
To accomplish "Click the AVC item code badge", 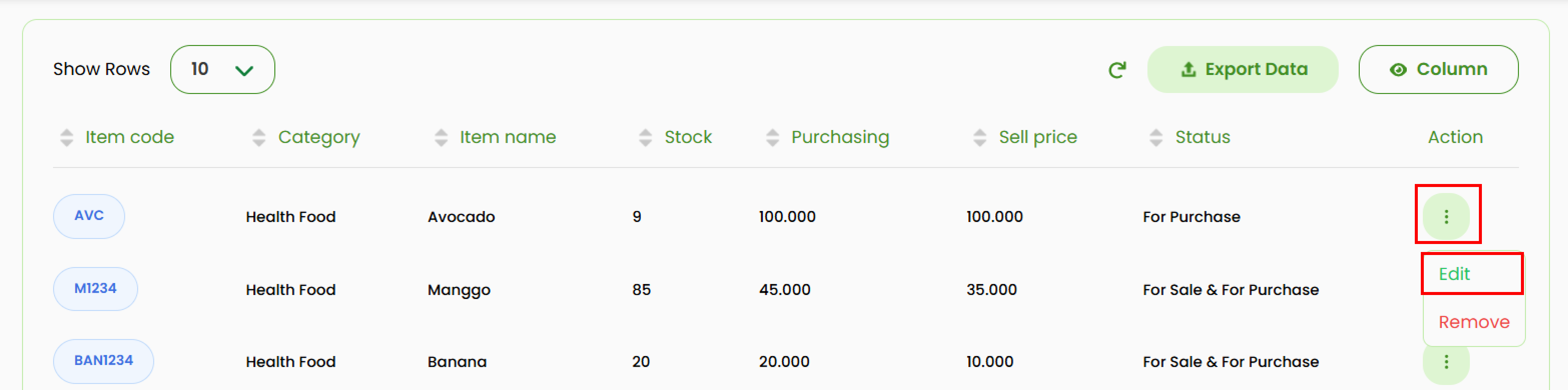I will 89,216.
